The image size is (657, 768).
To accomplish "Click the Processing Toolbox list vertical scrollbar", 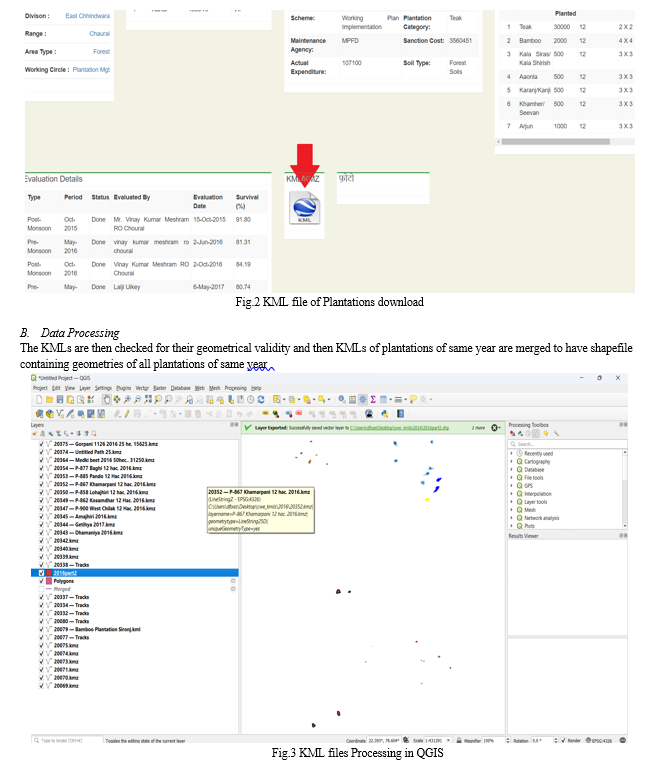I will click(x=625, y=489).
